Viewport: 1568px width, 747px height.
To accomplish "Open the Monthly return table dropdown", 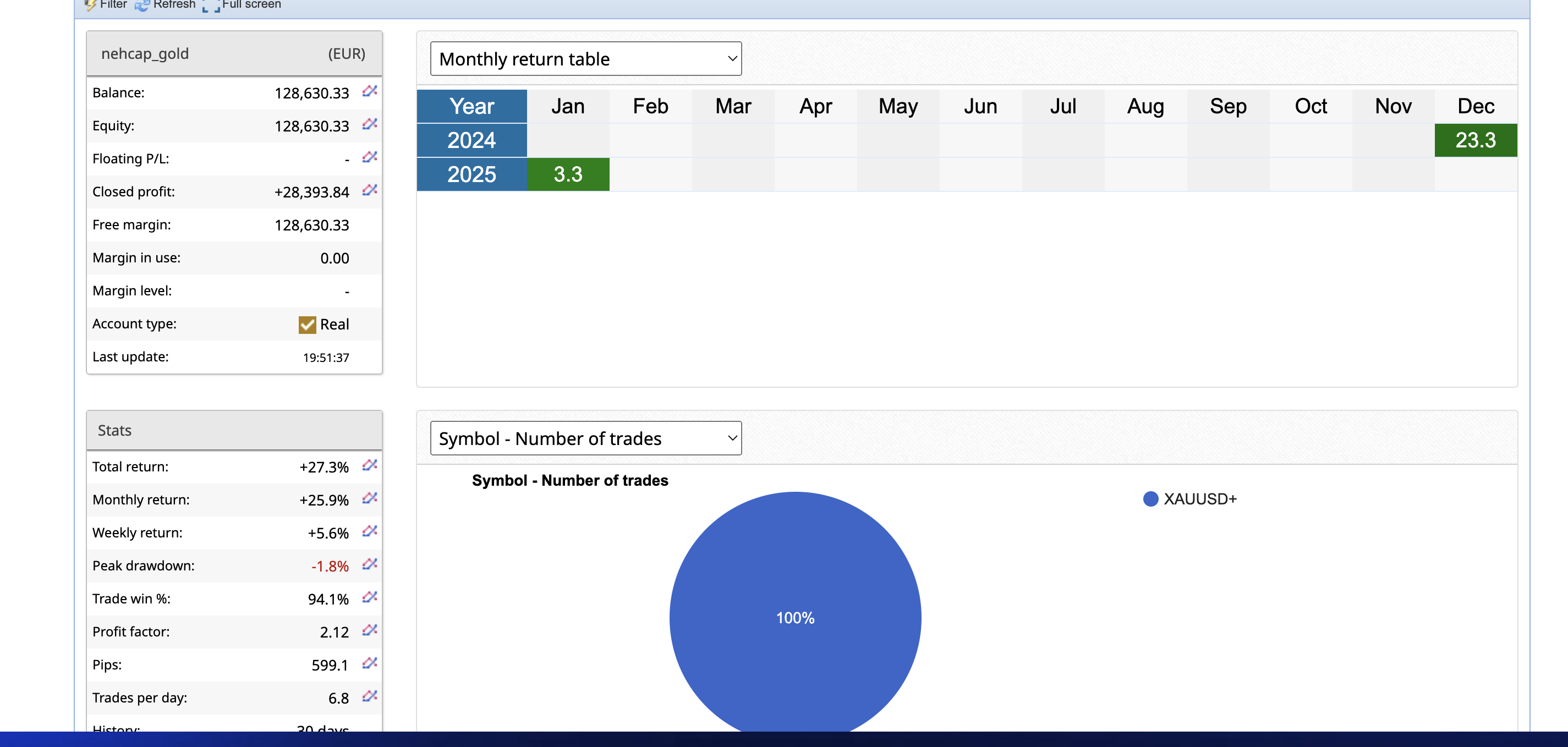I will pyautogui.click(x=585, y=59).
